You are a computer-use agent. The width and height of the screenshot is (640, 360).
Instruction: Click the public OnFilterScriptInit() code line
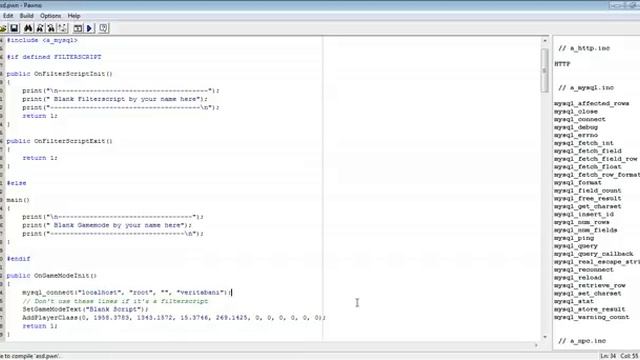pos(60,74)
